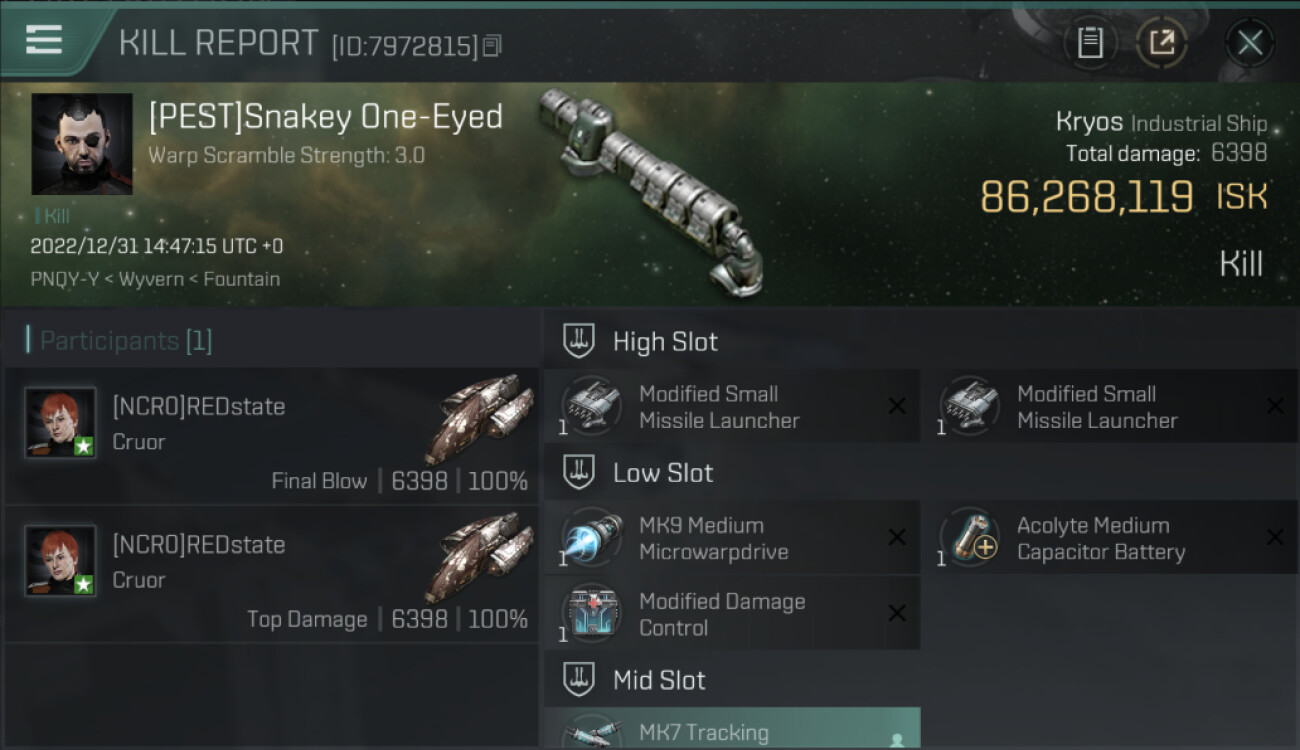Open MK9 Medium Microwarpdrive module icon

pyautogui.click(x=591, y=538)
